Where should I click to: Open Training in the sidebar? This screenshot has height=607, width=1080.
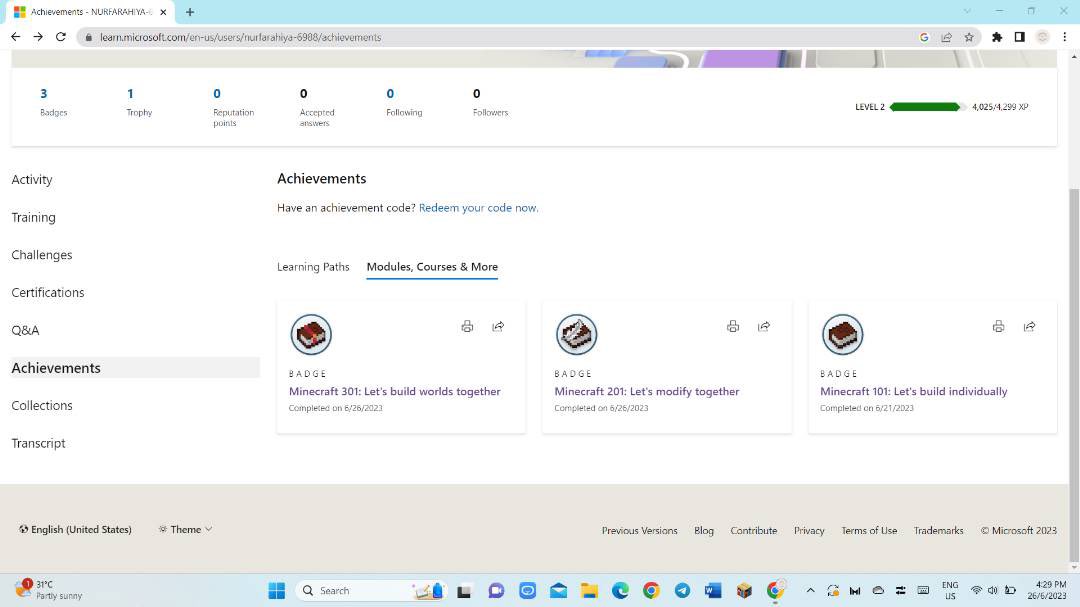pyautogui.click(x=33, y=217)
